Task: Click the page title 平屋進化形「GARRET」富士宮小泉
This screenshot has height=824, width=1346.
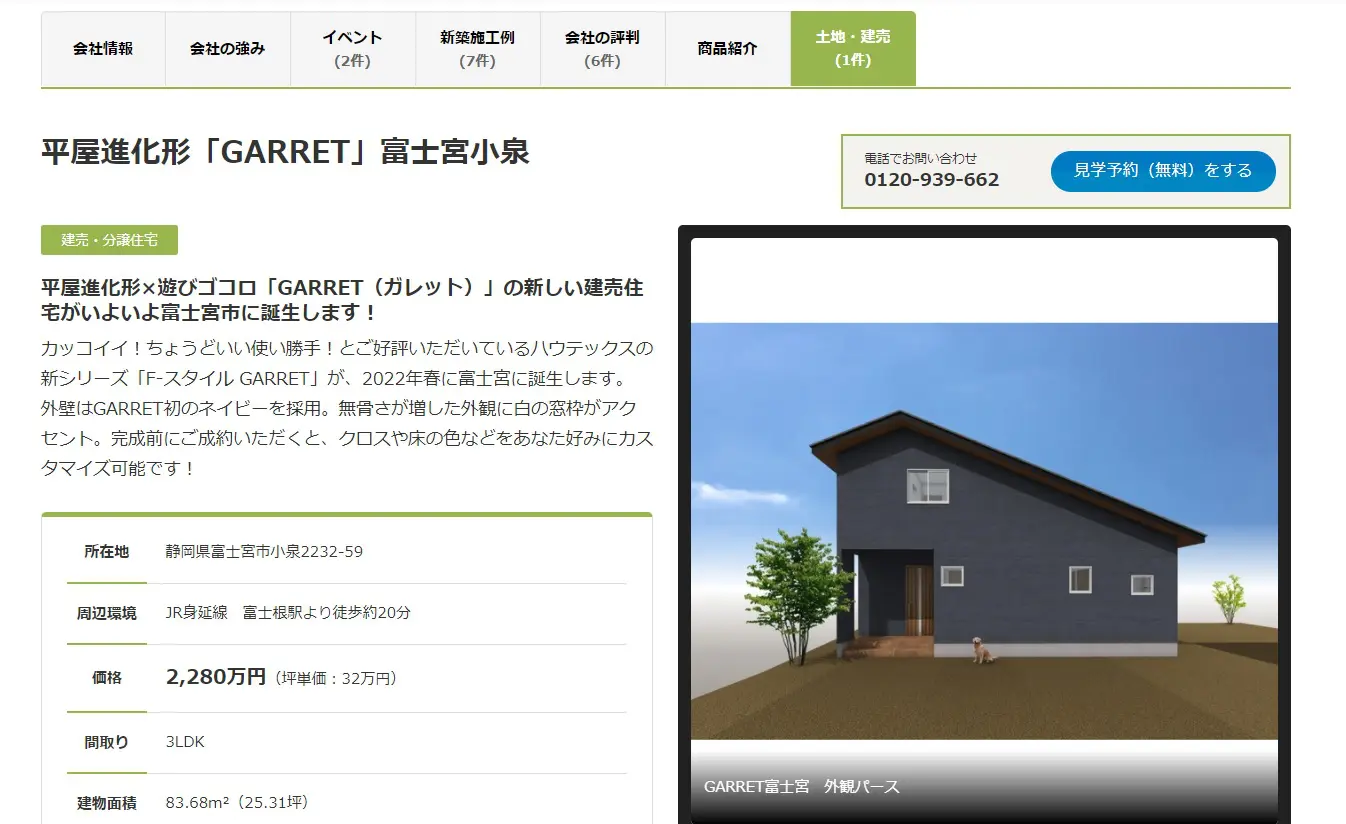Action: [x=285, y=152]
